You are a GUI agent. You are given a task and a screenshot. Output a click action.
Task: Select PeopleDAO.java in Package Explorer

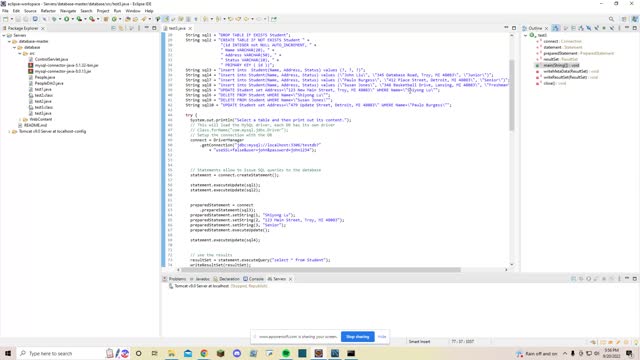click(46, 83)
